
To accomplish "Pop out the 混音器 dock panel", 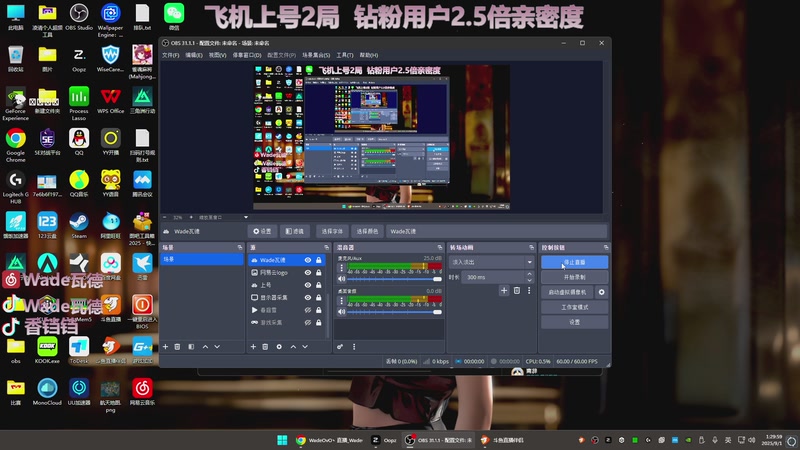I will coord(440,247).
